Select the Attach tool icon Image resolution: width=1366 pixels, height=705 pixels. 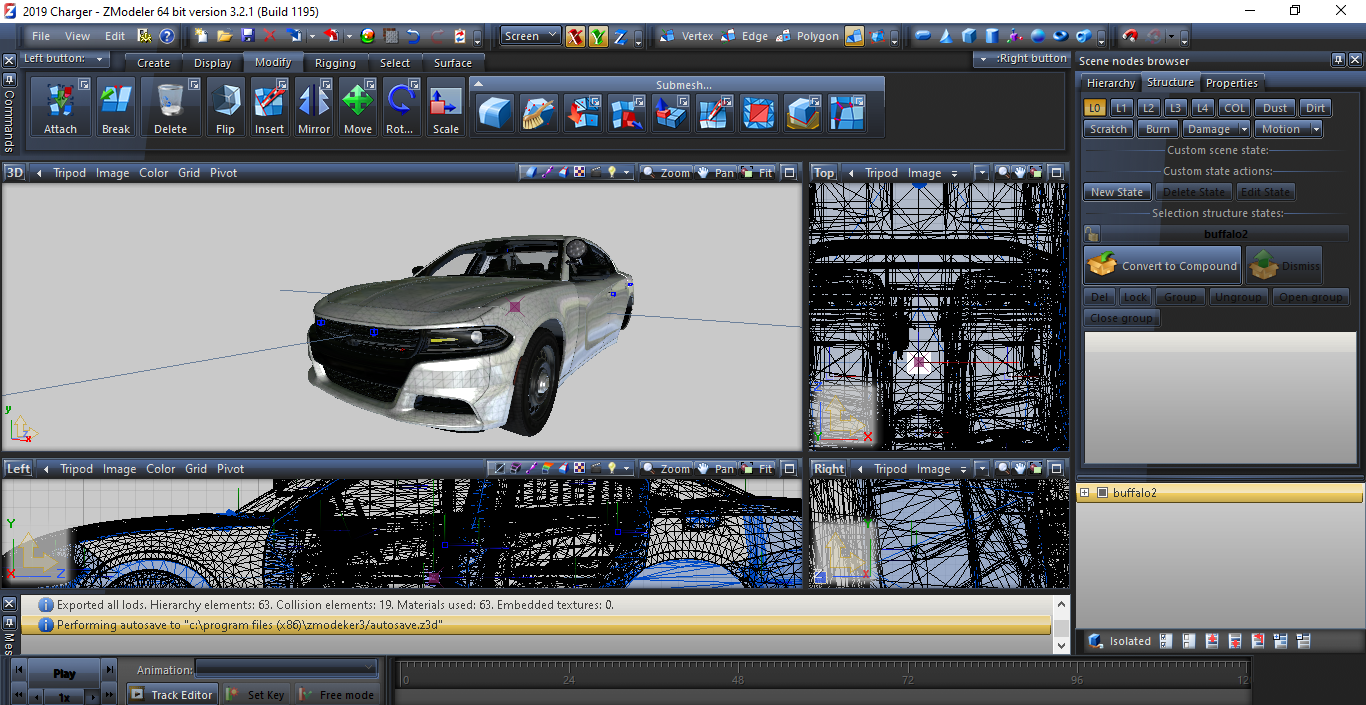pos(60,108)
